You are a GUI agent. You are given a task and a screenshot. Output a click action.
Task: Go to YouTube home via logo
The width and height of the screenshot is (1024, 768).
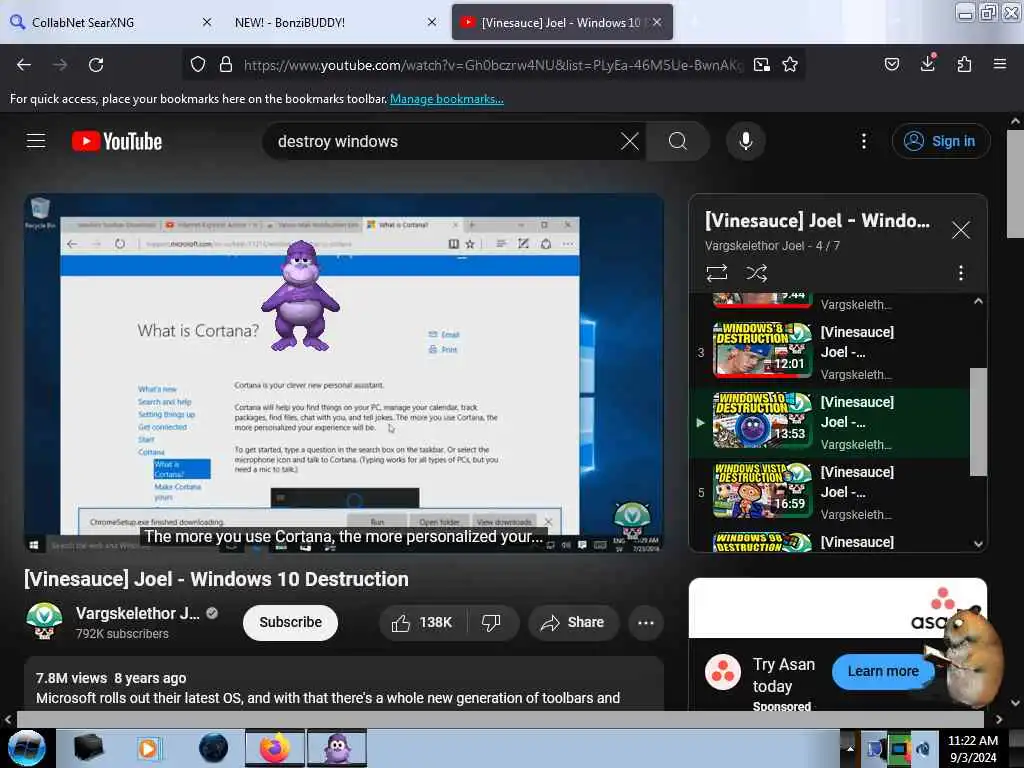click(x=117, y=141)
